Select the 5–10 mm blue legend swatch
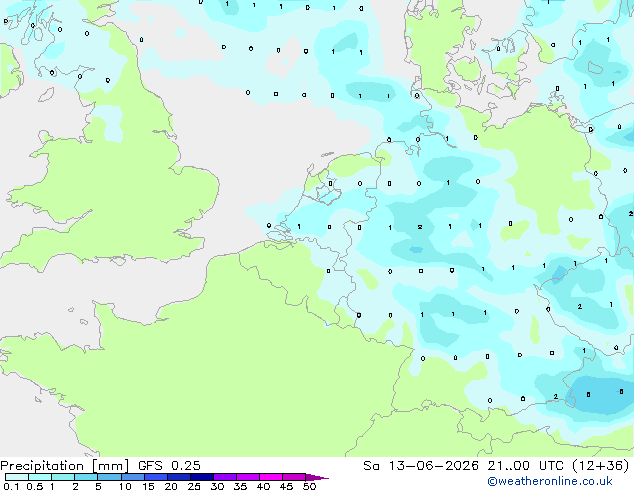Screen dimensions: 634x490 [x=110, y=477]
